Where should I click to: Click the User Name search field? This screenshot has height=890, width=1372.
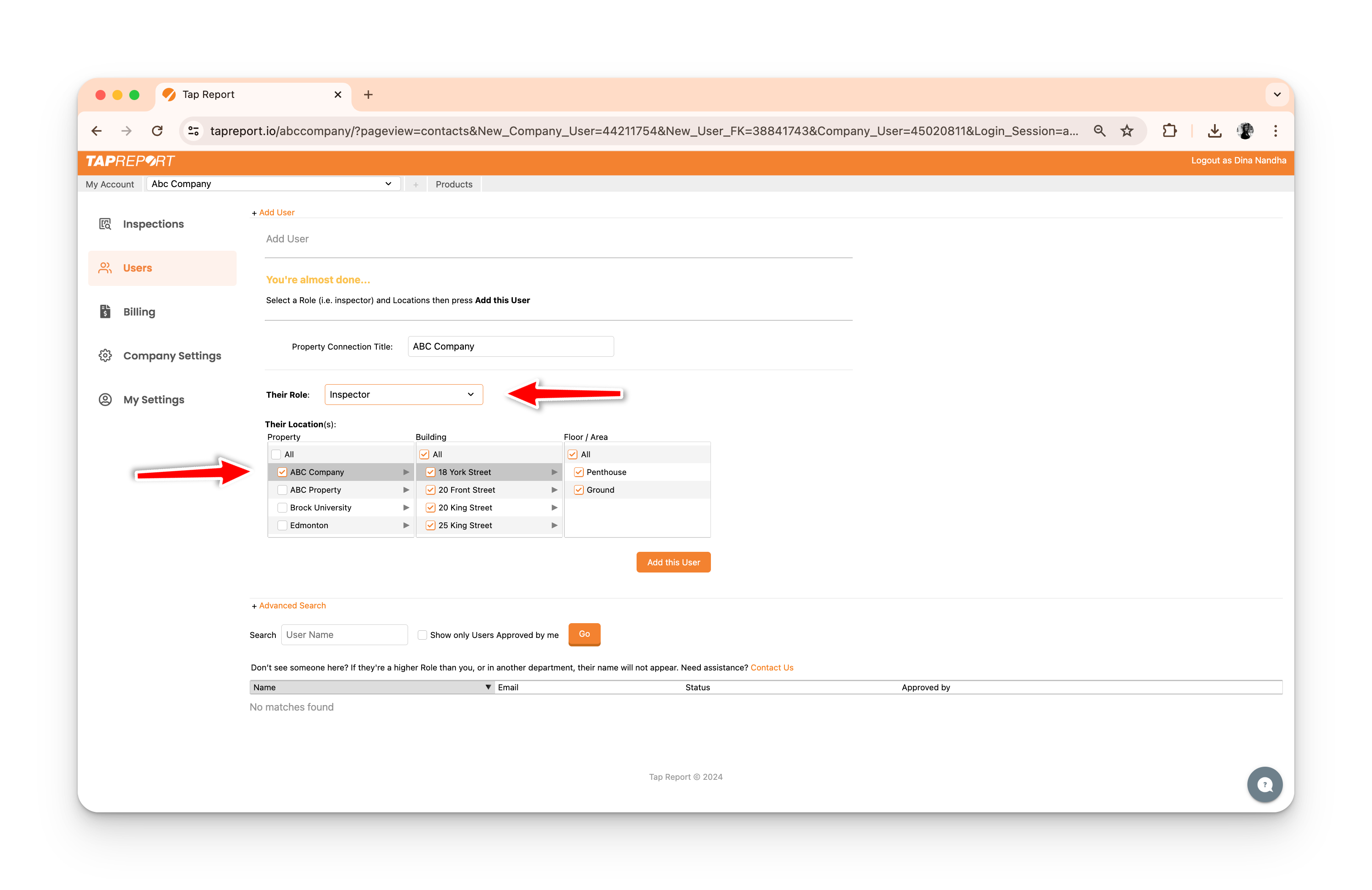tap(344, 635)
